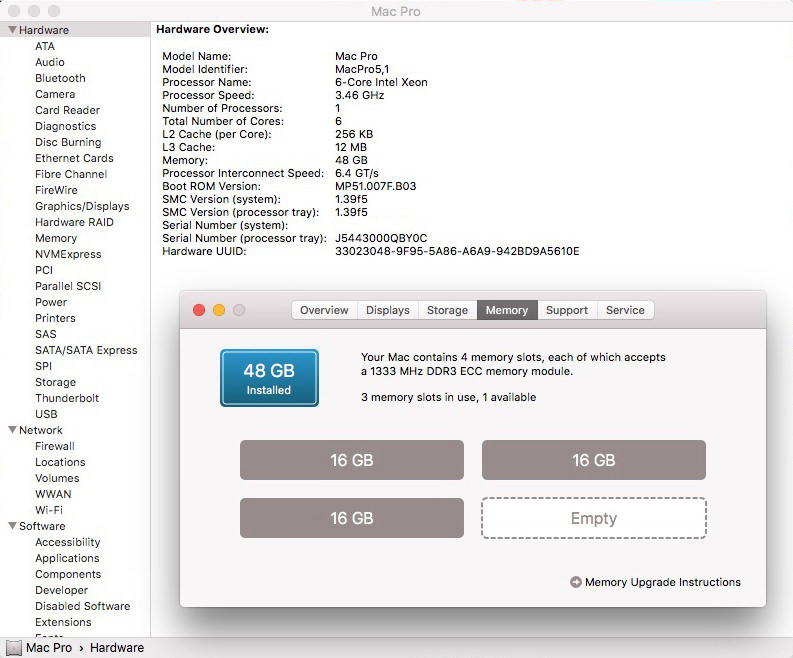Image resolution: width=793 pixels, height=658 pixels.
Task: Select Power in the sidebar
Action: pyautogui.click(x=51, y=302)
